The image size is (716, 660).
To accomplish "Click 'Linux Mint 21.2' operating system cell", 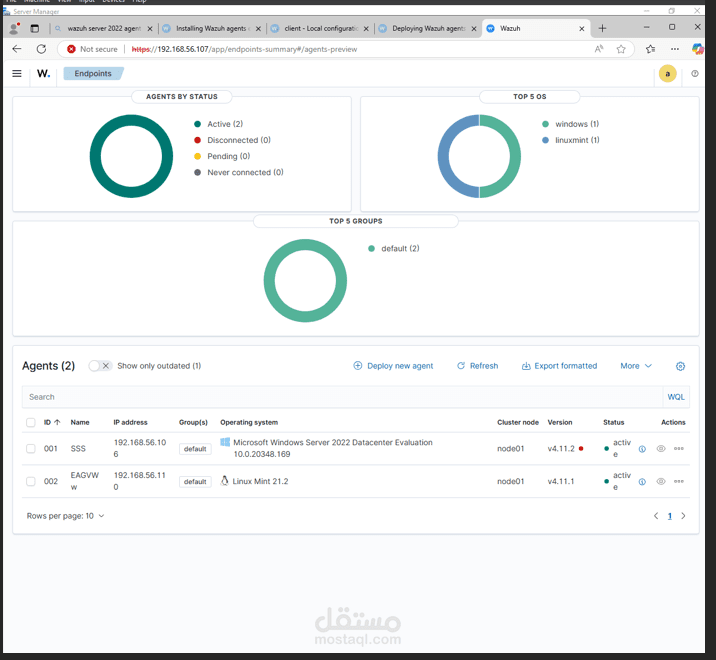I will (x=260, y=481).
